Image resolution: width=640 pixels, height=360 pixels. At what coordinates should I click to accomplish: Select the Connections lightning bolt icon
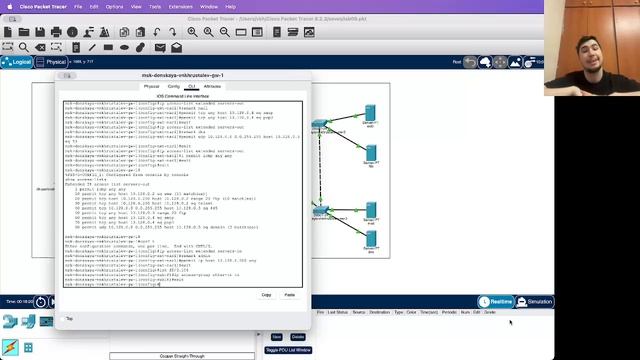click(x=10, y=347)
